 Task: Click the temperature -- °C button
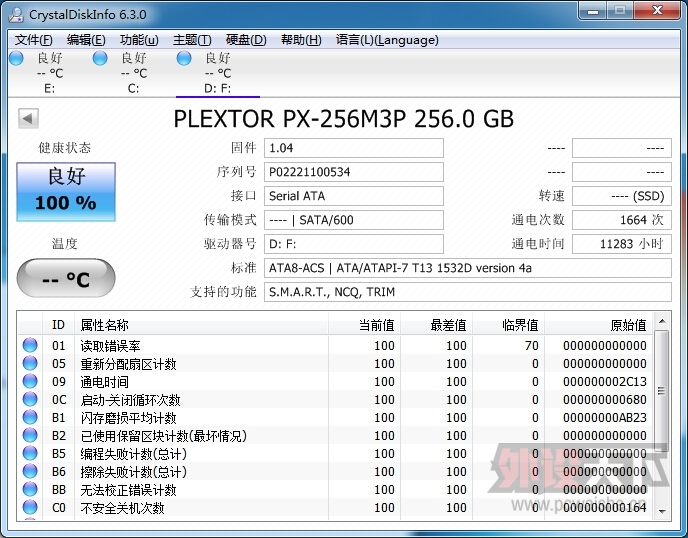pyautogui.click(x=66, y=279)
